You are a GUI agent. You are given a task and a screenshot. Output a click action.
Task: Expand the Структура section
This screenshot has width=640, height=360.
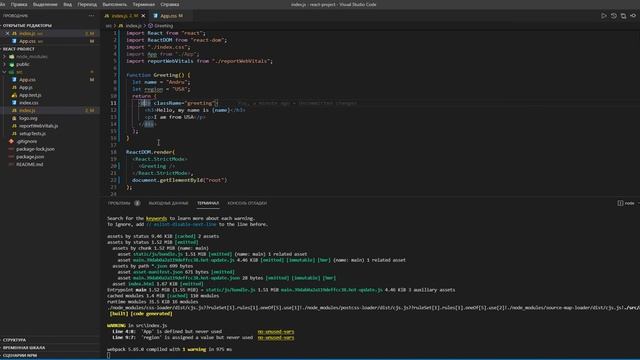pos(15,340)
